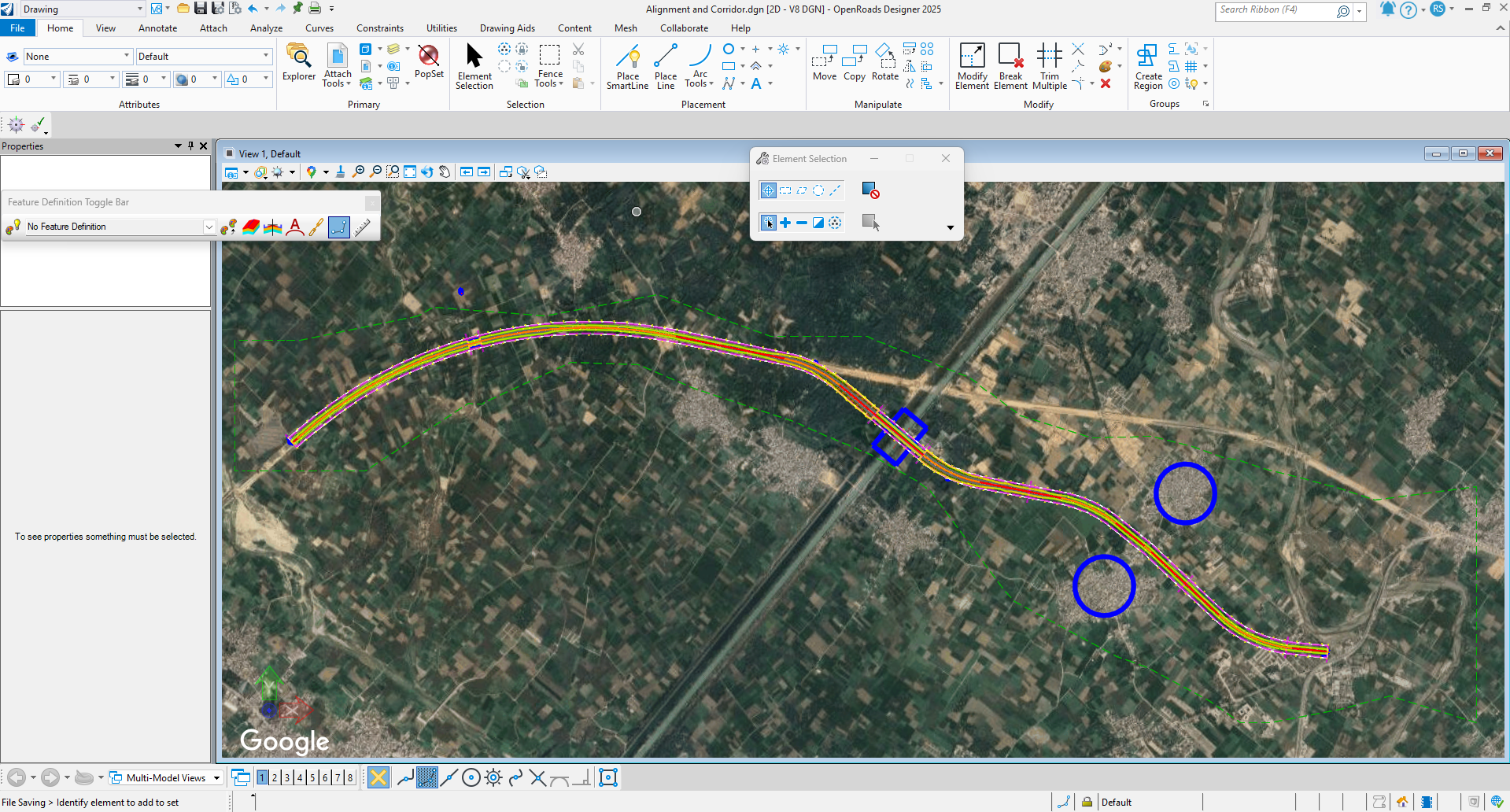Switch to the Drawing Aids ribbon tab

coord(507,28)
